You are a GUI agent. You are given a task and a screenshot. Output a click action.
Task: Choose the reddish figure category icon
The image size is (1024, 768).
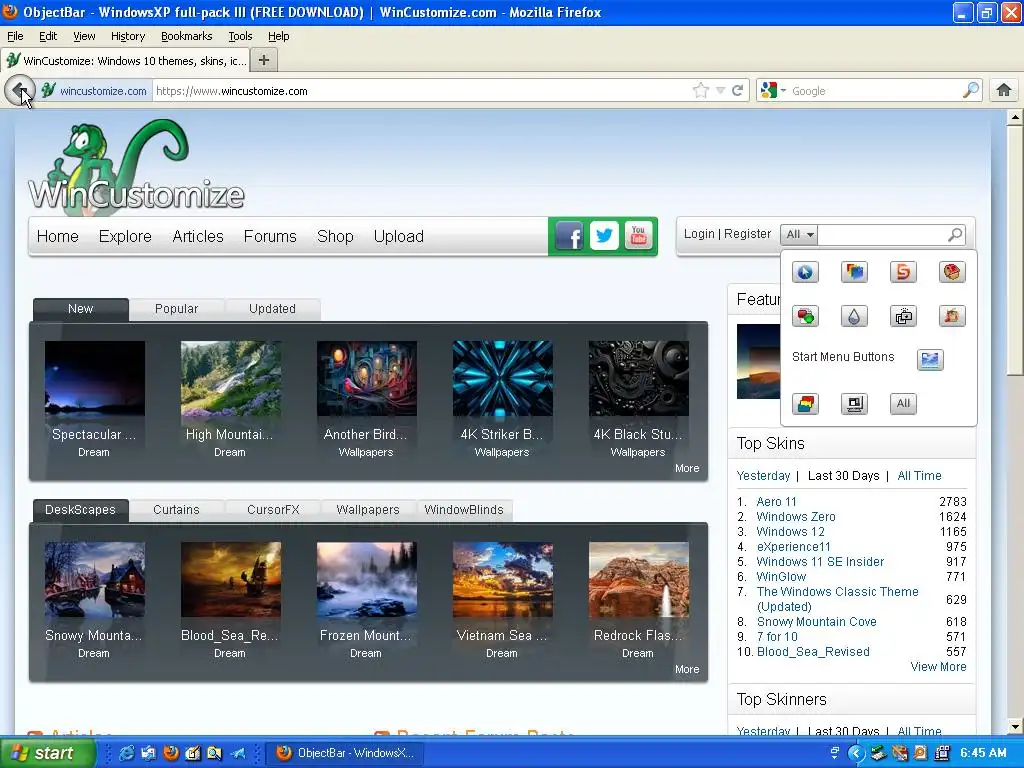point(952,316)
